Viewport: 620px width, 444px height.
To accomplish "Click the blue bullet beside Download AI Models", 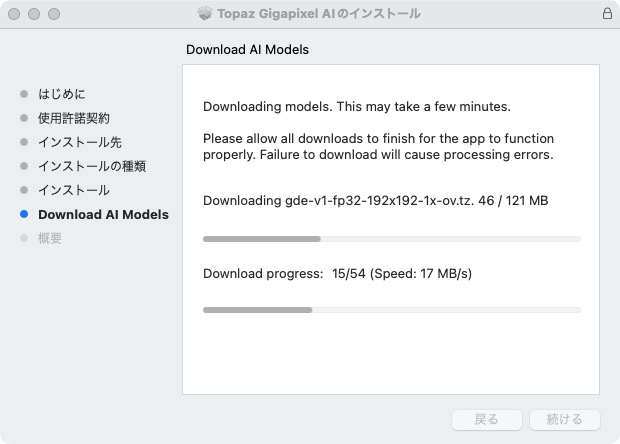I will click(x=24, y=214).
